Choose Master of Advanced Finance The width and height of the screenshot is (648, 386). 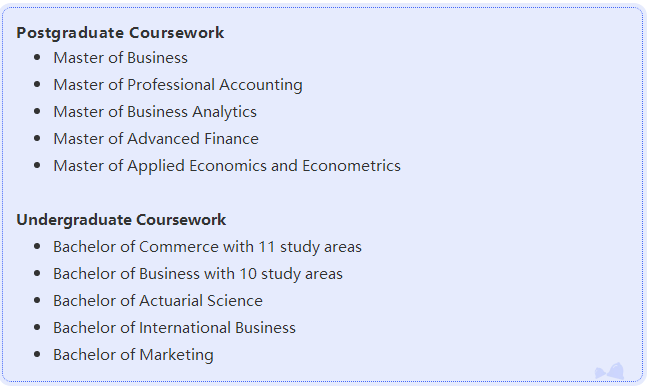[x=156, y=139]
